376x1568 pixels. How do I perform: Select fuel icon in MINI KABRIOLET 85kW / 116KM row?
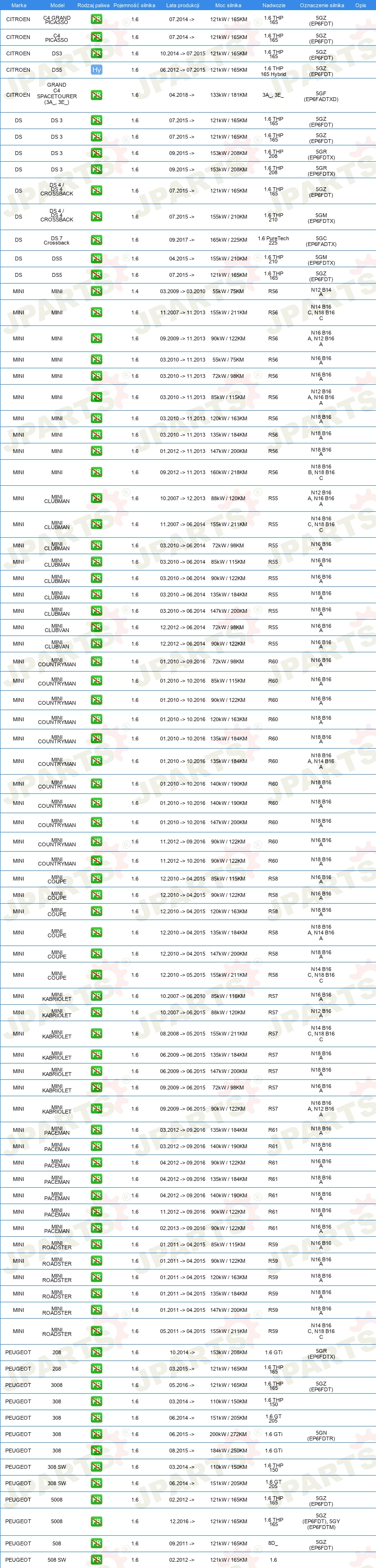(96, 997)
